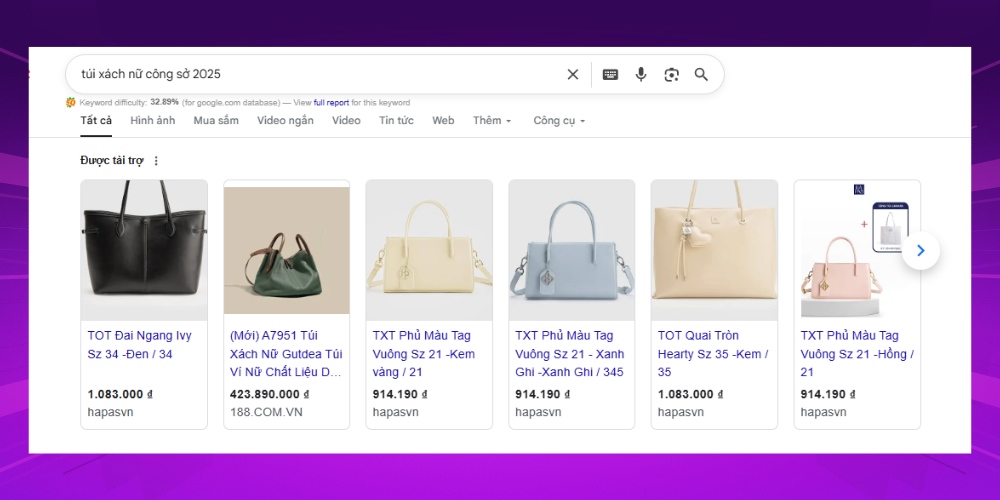Viewport: 1000px width, 500px height.
Task: Go to the Video ngắn tab
Action: click(285, 121)
